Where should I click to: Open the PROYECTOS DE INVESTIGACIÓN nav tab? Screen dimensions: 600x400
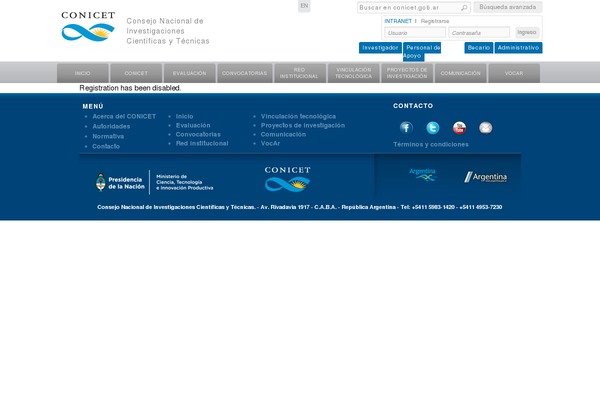coord(407,73)
